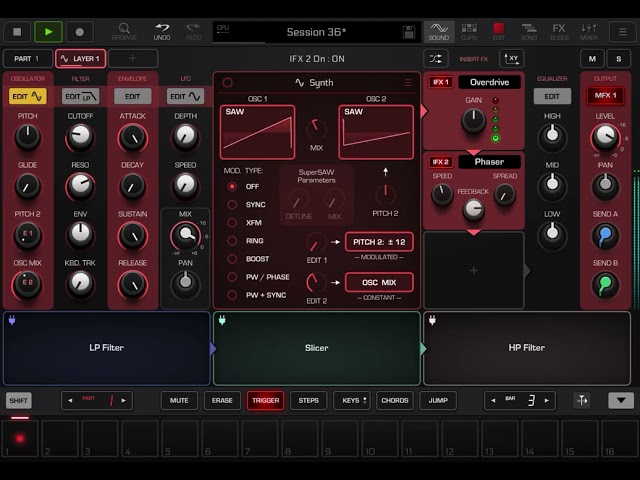
Task: Open the hamburger main menu
Action: (x=622, y=32)
